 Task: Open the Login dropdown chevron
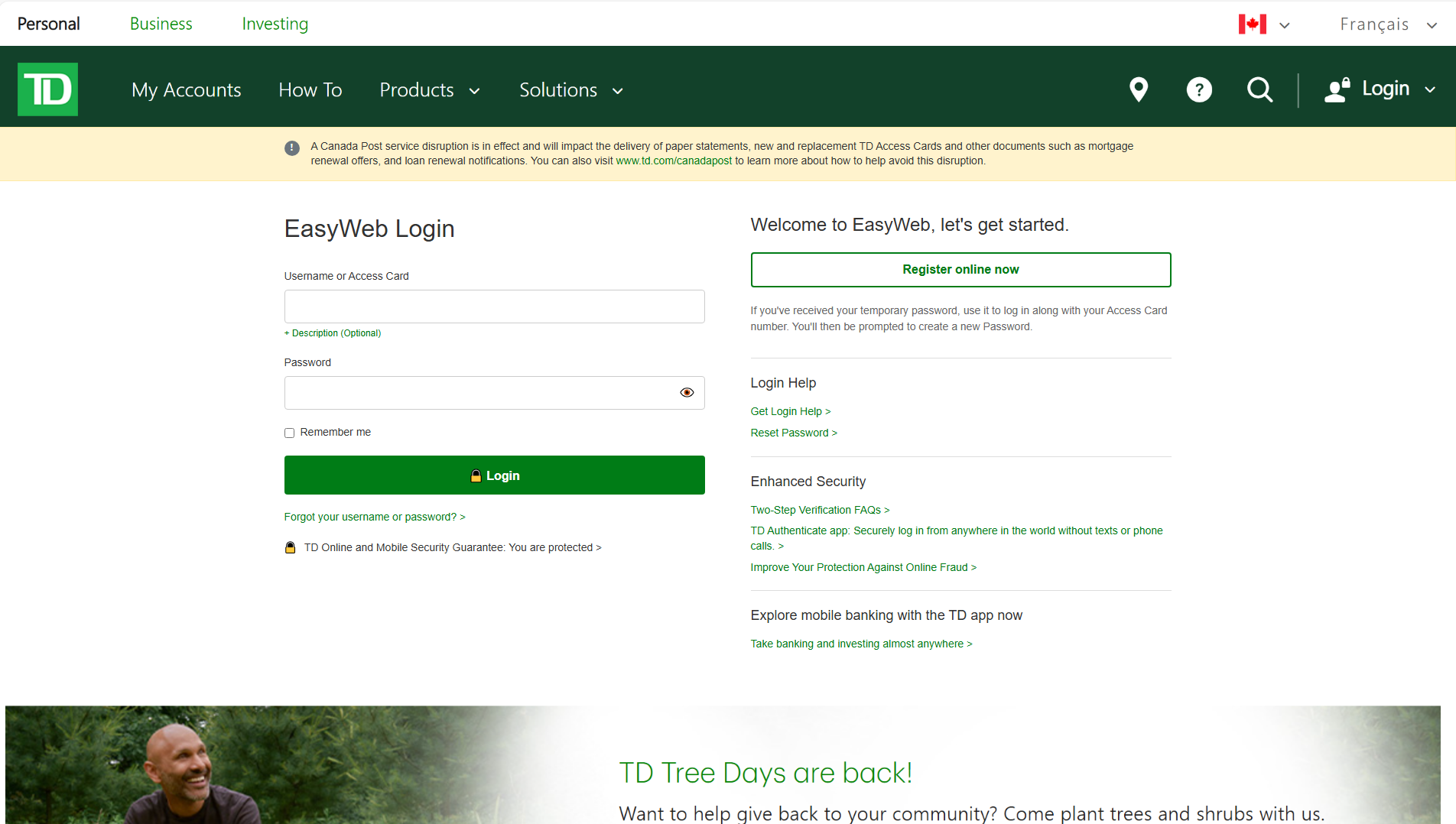pos(1430,90)
